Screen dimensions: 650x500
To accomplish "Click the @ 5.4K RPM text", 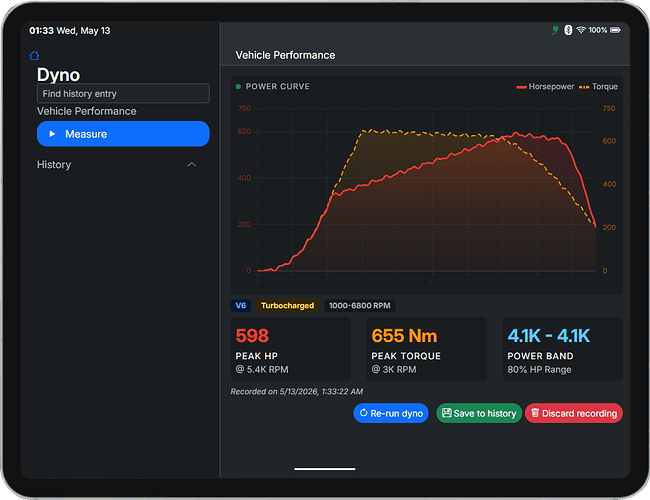I will pos(262,369).
